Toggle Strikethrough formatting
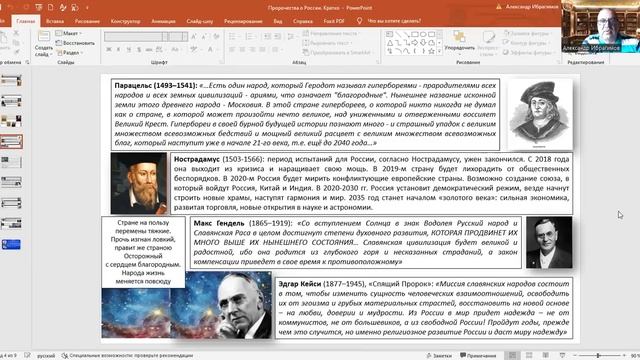640x360 pixels. pyautogui.click(x=149, y=49)
